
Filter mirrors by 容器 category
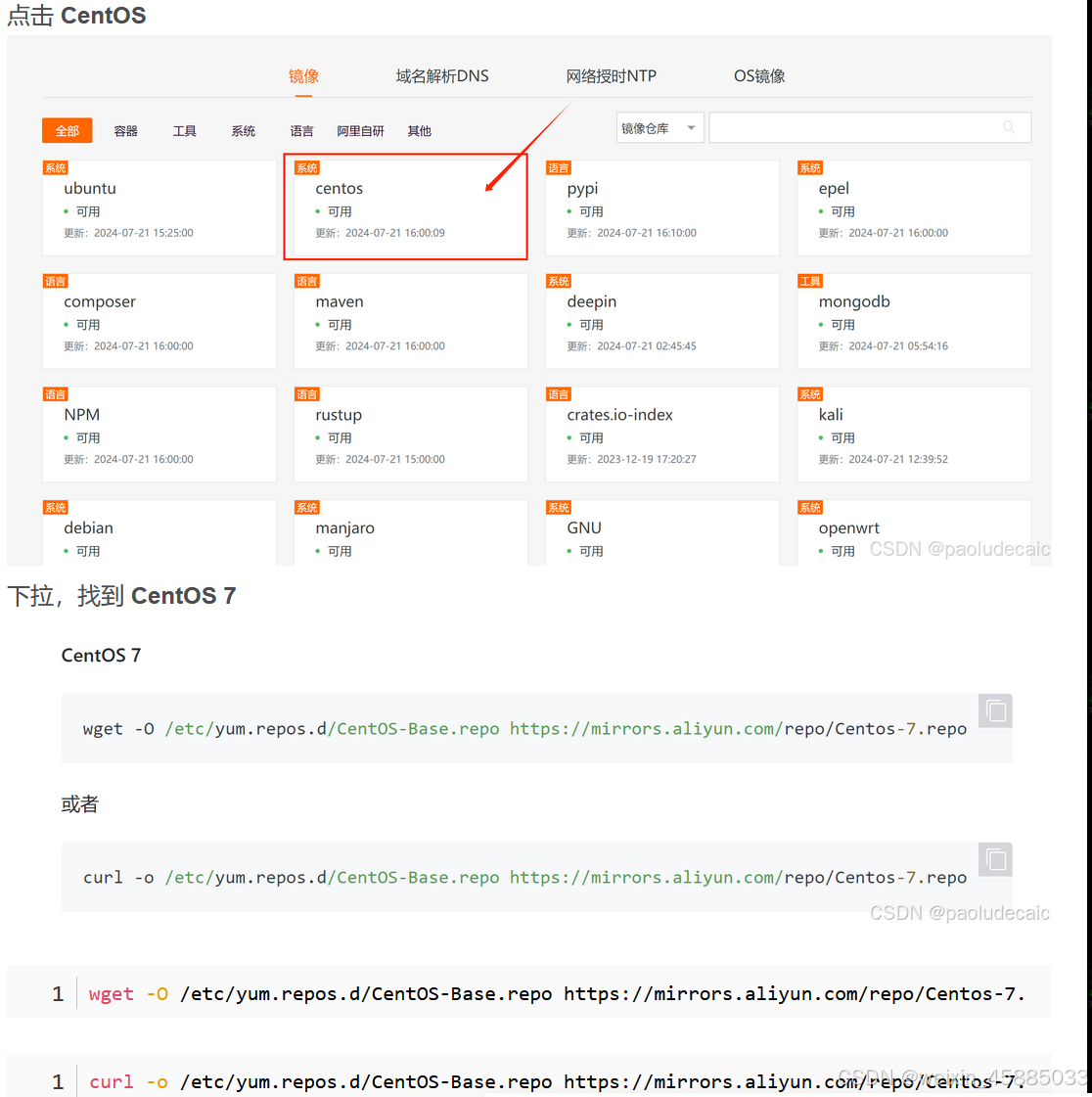click(126, 131)
